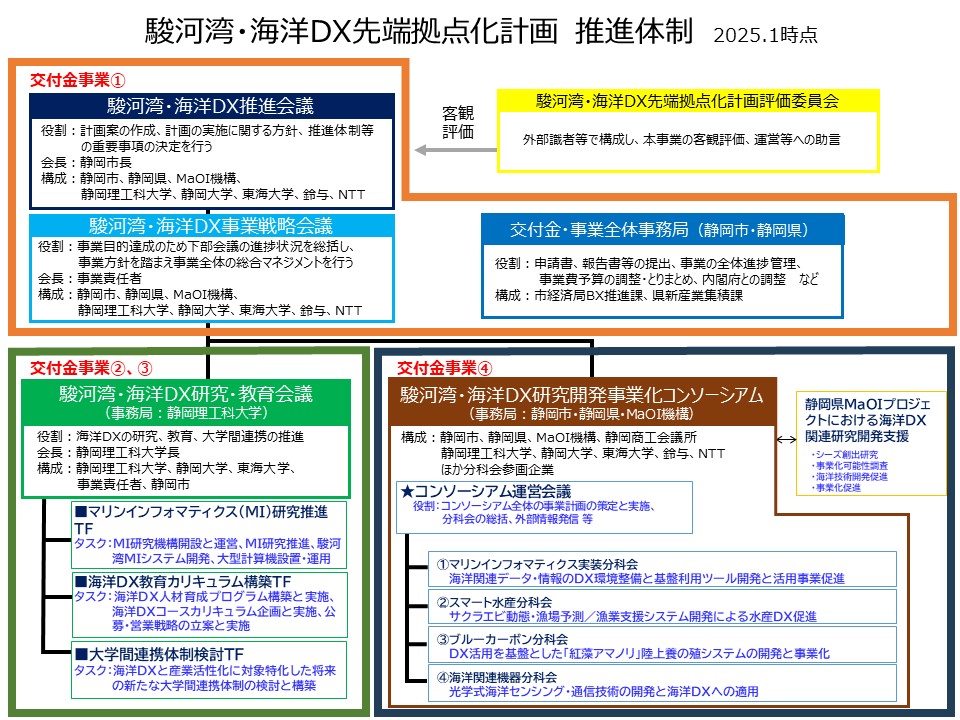Click the 会長:静岡市長 line
Screen dimensions: 960x720
coord(86,162)
